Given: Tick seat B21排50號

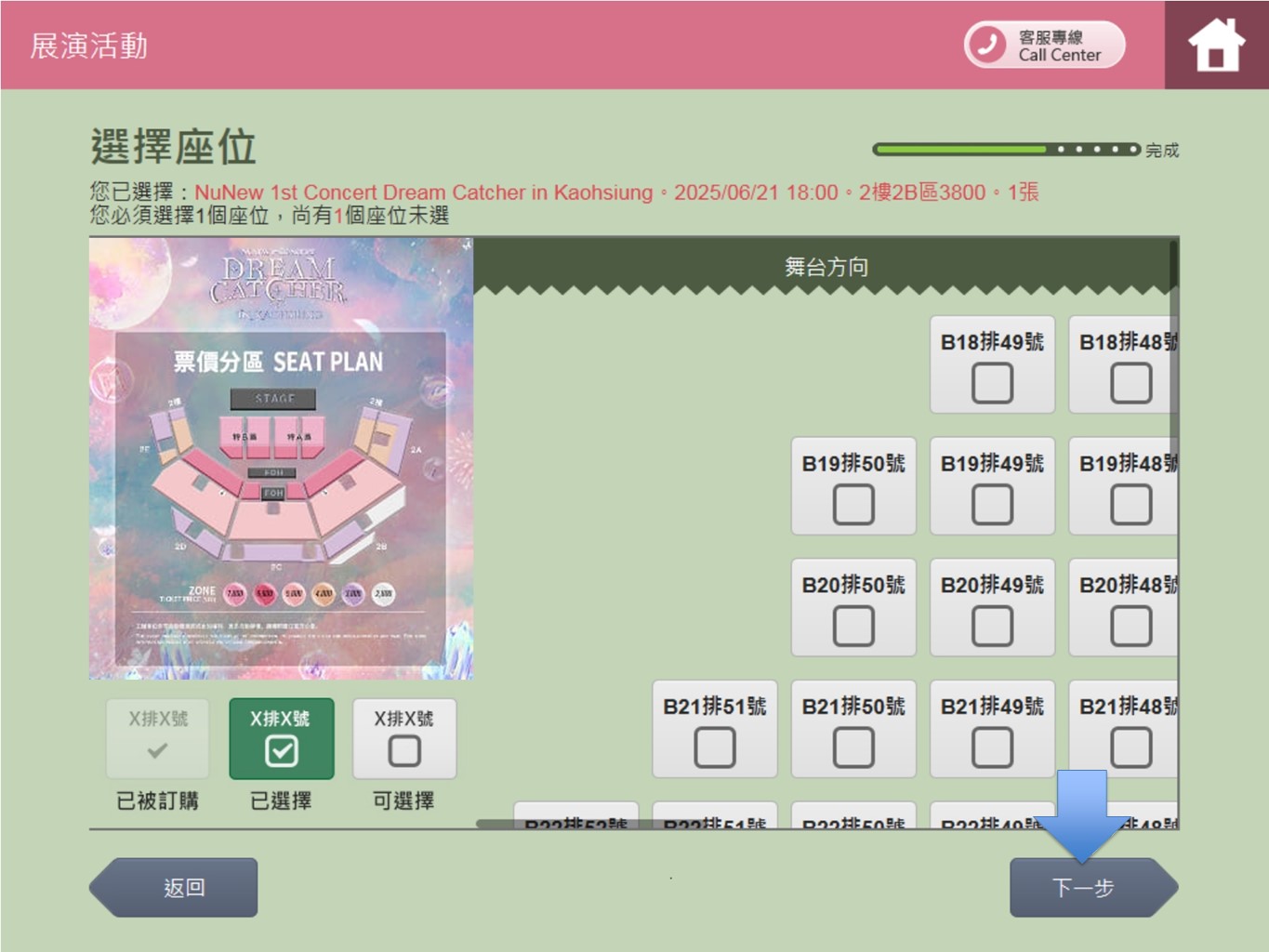Looking at the screenshot, I should [853, 747].
